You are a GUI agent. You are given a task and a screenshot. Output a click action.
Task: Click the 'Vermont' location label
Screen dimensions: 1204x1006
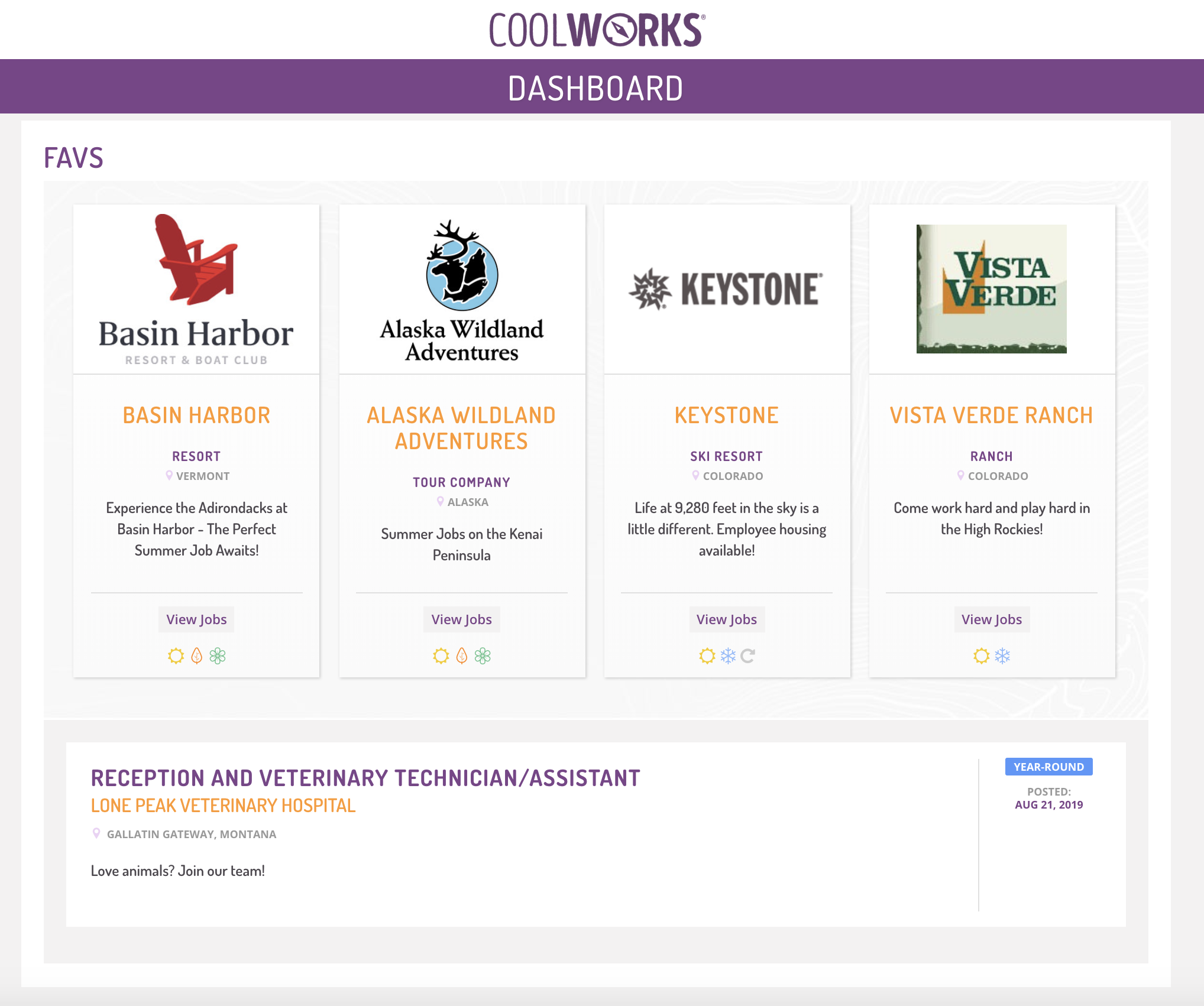(x=203, y=476)
